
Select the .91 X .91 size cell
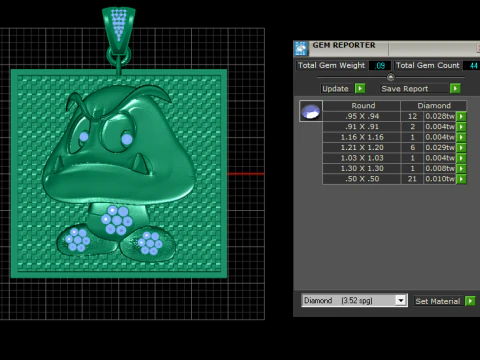coord(362,127)
